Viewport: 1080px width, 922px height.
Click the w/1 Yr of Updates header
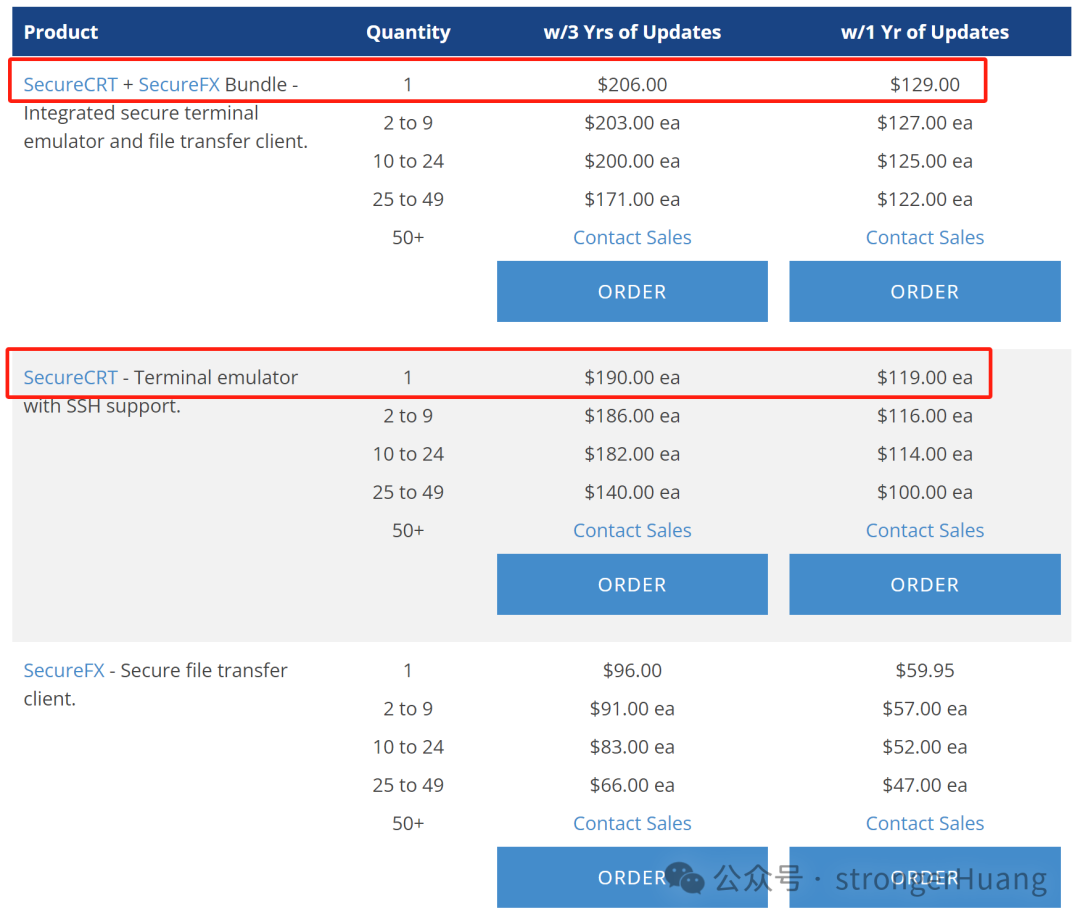pyautogui.click(x=925, y=32)
